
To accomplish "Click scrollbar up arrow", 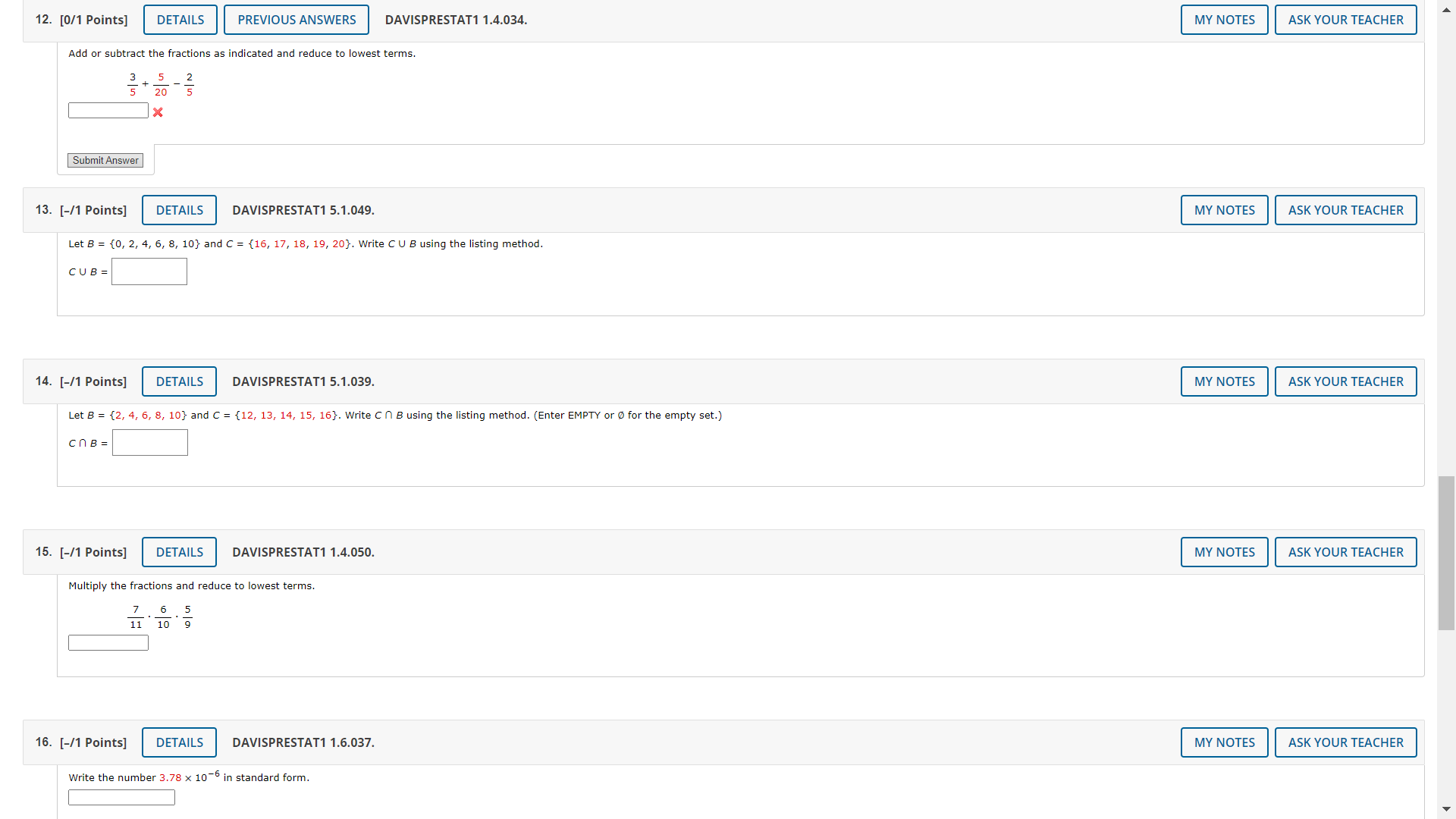I will coord(1446,10).
